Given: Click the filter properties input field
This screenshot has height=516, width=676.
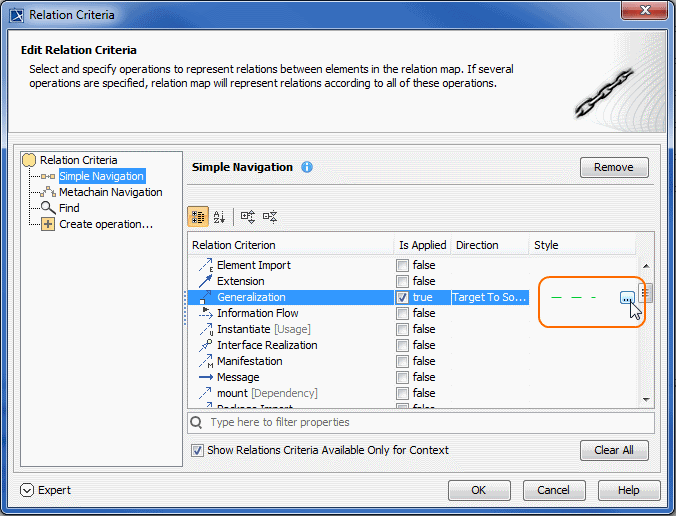Looking at the screenshot, I should point(421,422).
